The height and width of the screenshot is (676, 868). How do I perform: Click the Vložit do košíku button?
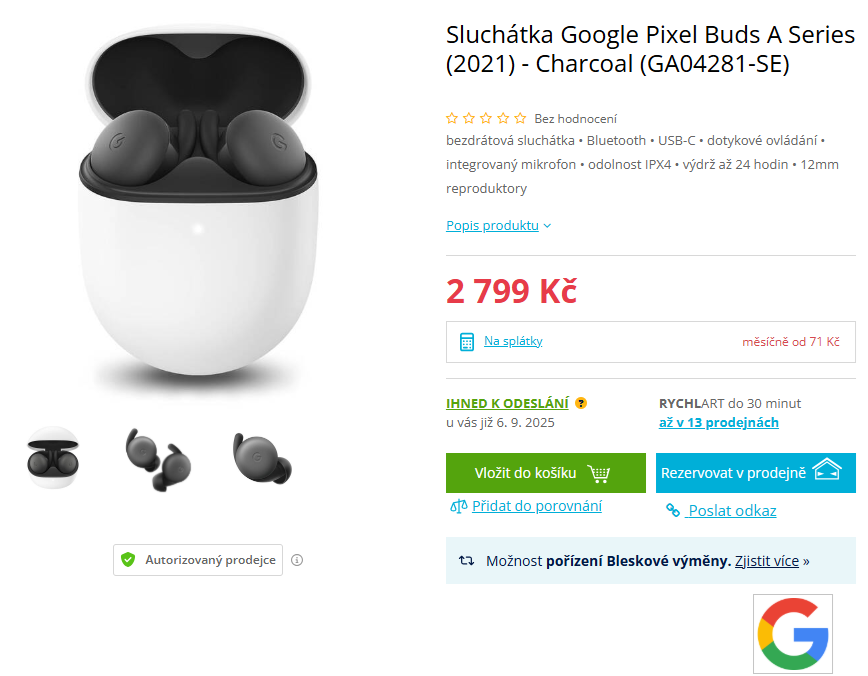[545, 473]
